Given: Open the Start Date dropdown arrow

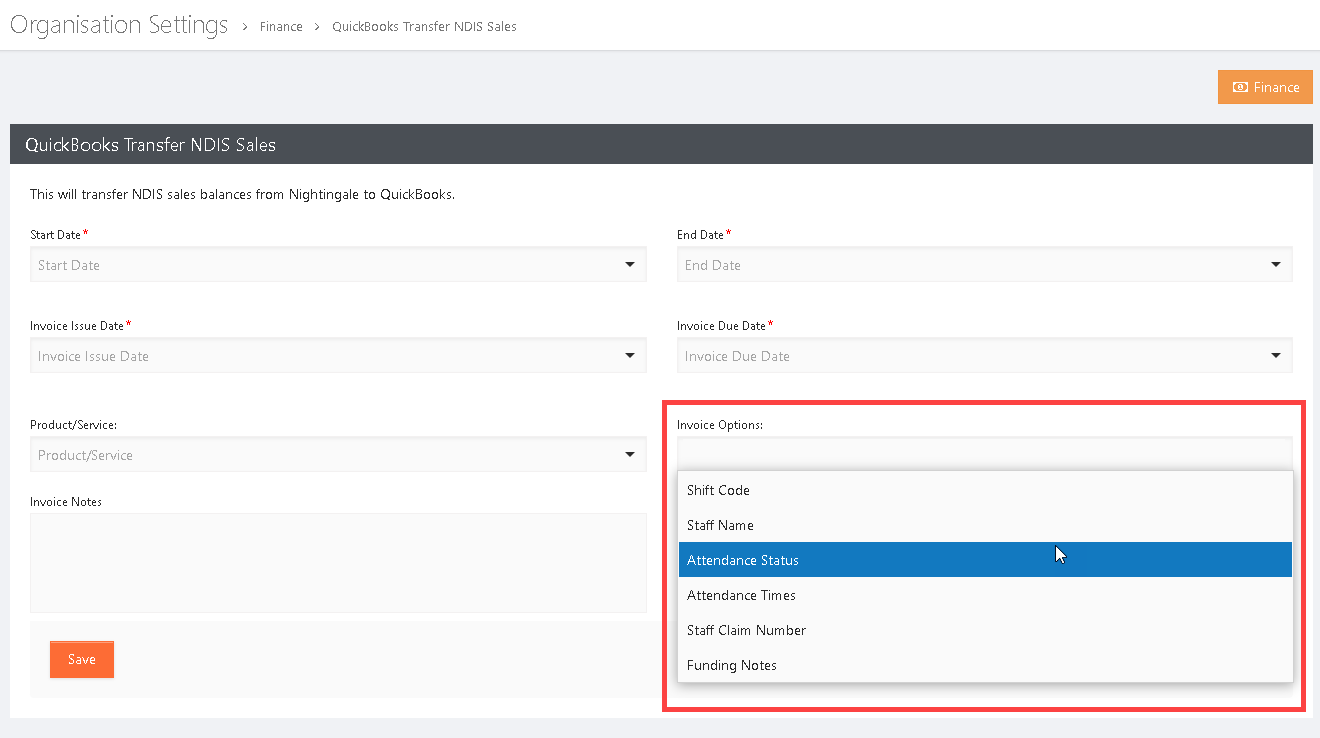Looking at the screenshot, I should click(630, 265).
